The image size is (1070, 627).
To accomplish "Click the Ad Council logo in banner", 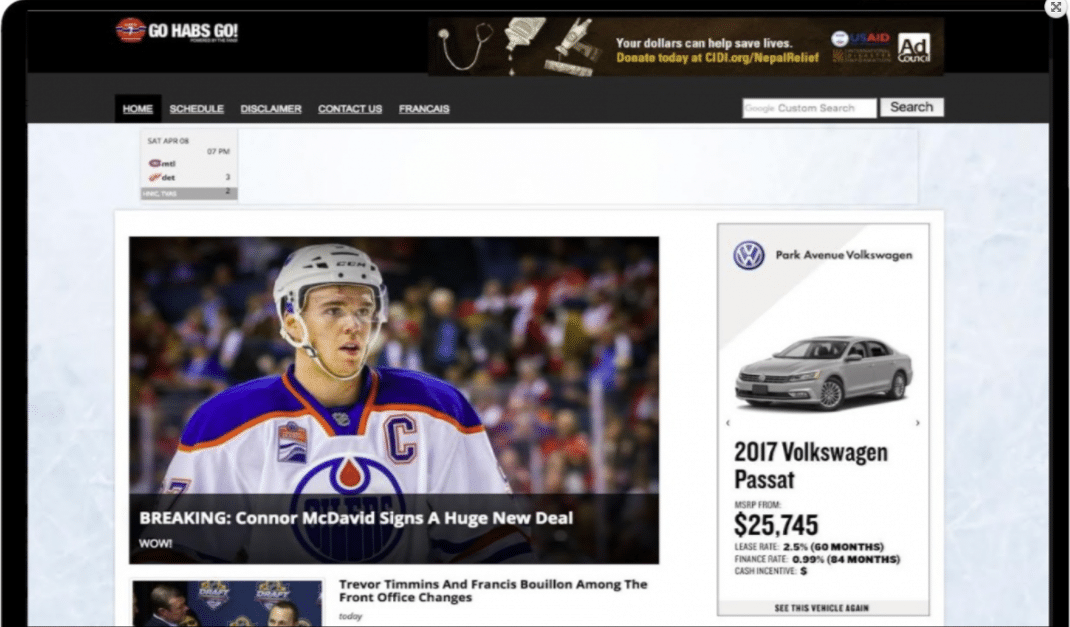I will coord(913,47).
